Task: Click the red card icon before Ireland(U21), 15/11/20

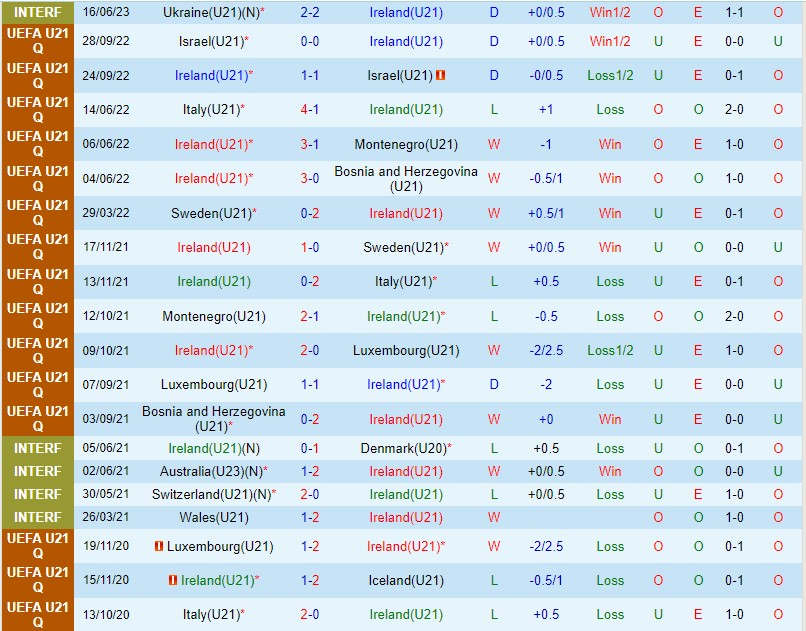Action: click(x=173, y=580)
